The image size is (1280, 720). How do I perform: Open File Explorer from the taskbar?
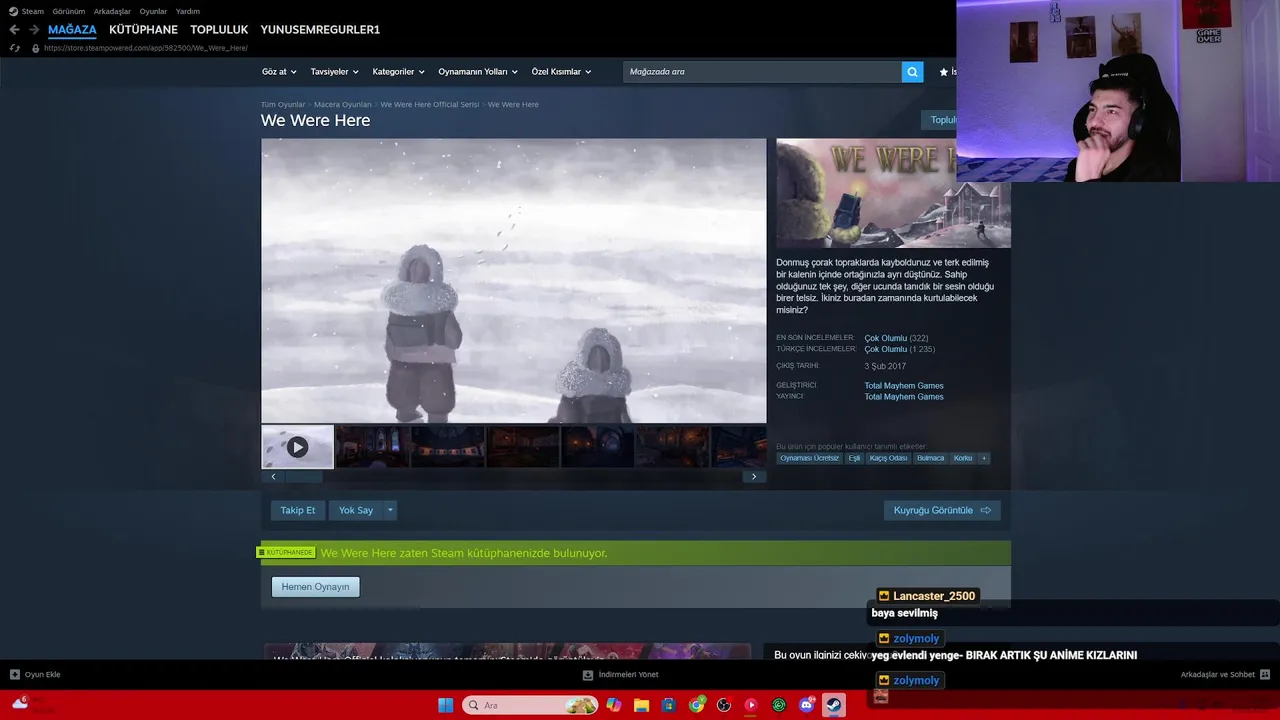coord(642,705)
